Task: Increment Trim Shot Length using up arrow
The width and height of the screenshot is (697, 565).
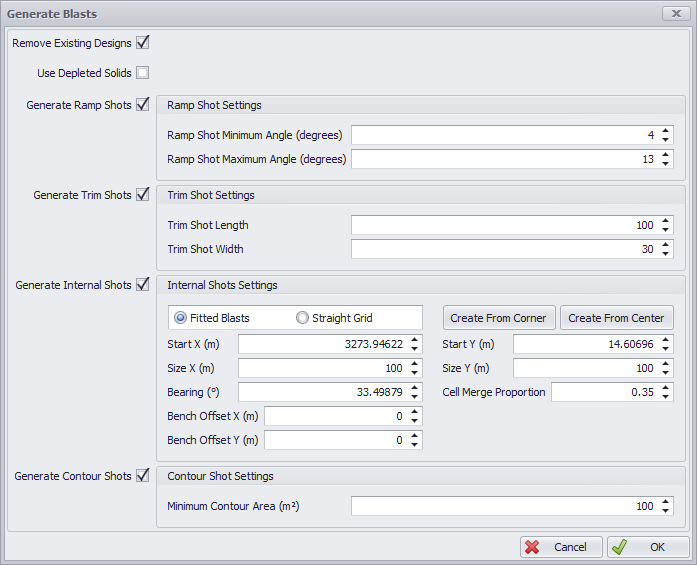Action: (666, 221)
